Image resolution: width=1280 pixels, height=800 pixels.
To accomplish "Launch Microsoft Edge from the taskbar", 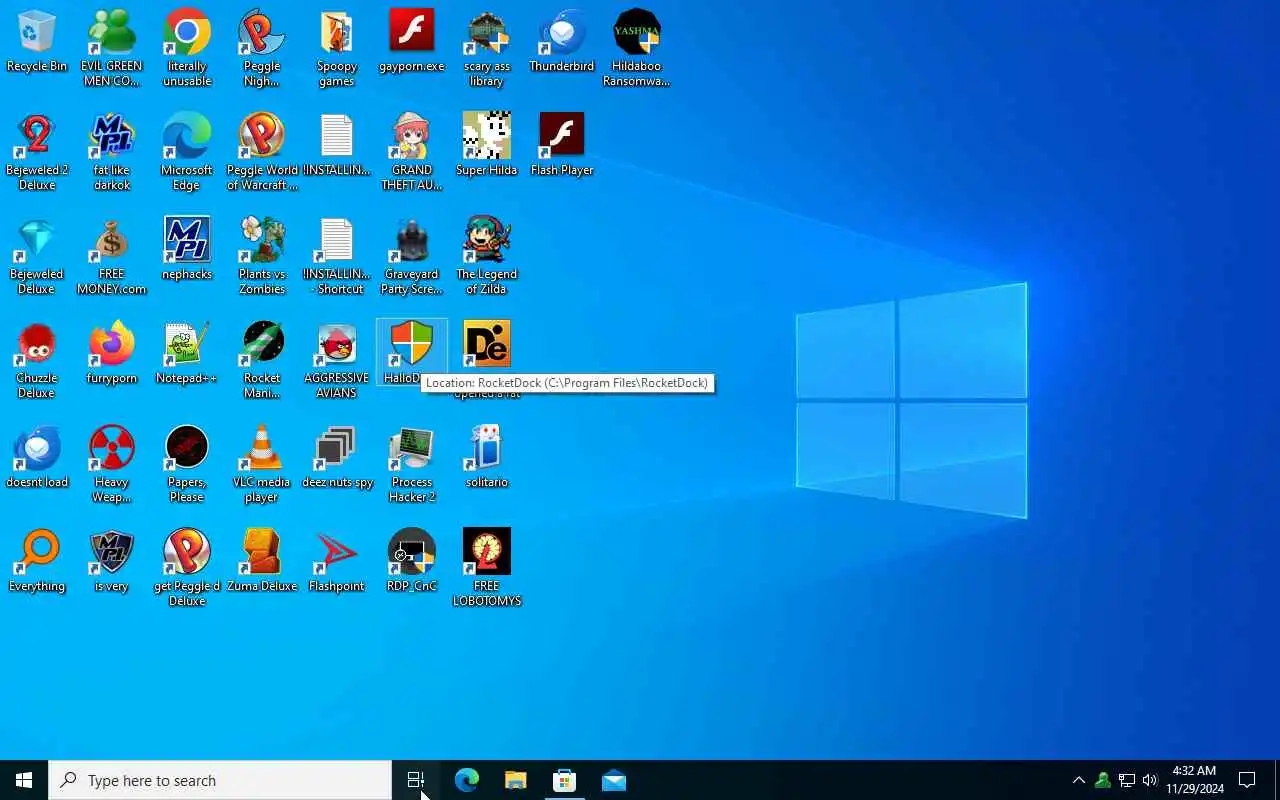I will [x=466, y=780].
